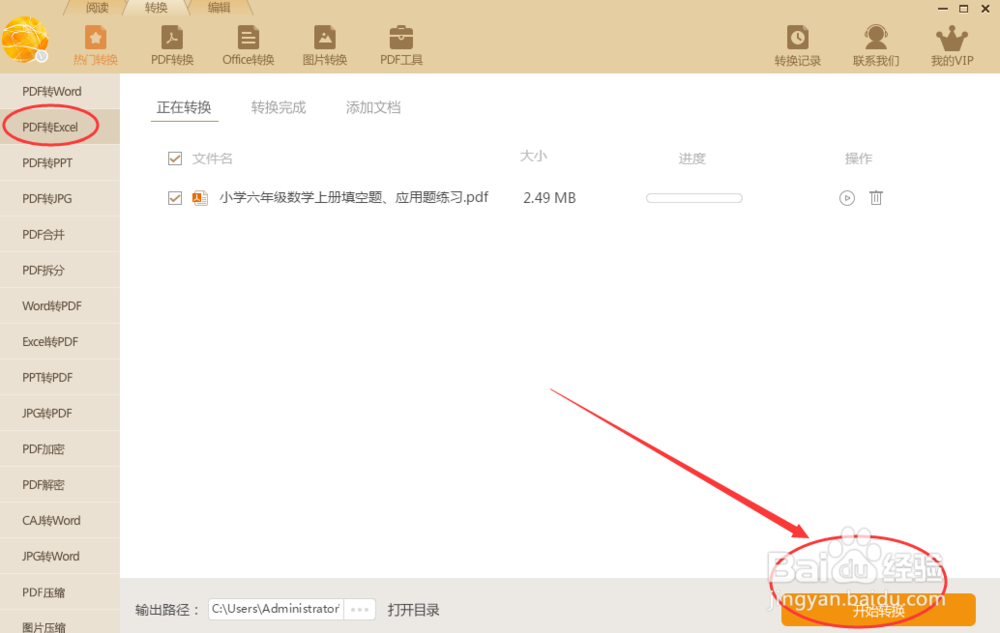Choose CAJ转Word in the sidebar
This screenshot has height=633, width=1000.
click(60, 520)
